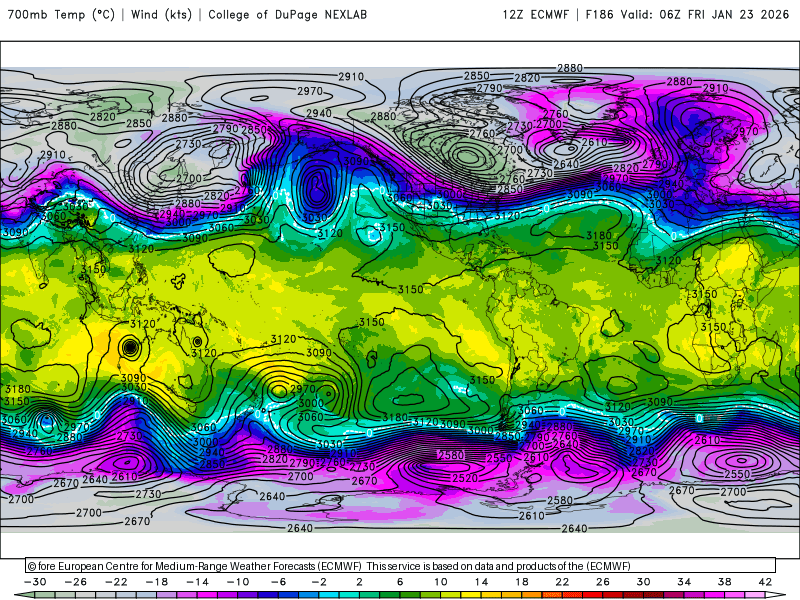Click the "2520" contour label
Image resolution: width=800 pixels, height=600 pixels.
tap(465, 478)
